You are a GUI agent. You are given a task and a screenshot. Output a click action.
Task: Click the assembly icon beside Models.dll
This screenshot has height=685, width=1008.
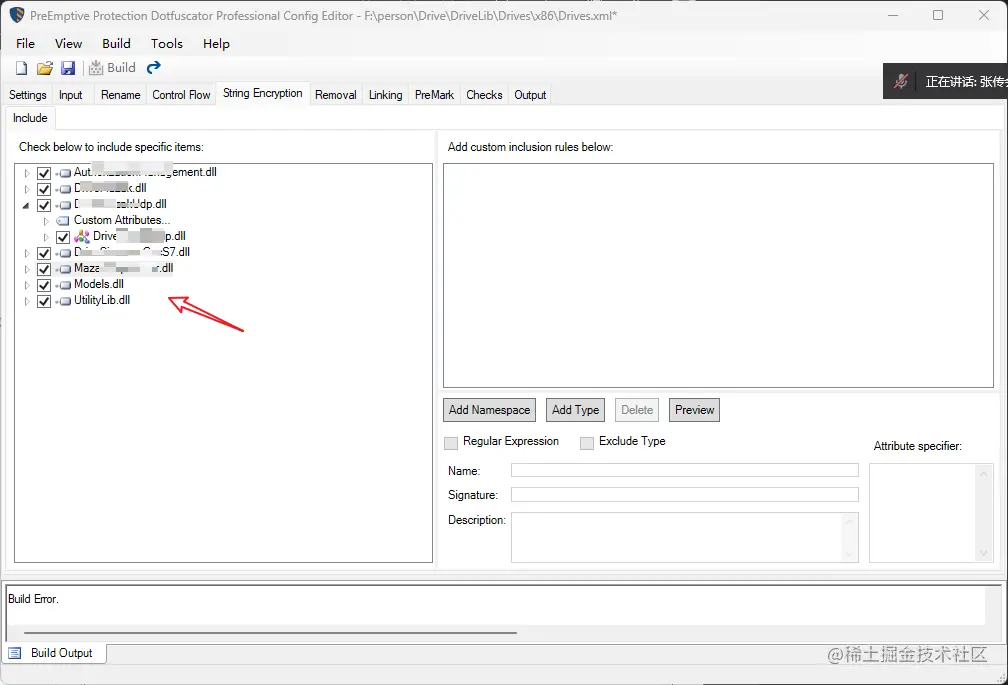tap(64, 285)
